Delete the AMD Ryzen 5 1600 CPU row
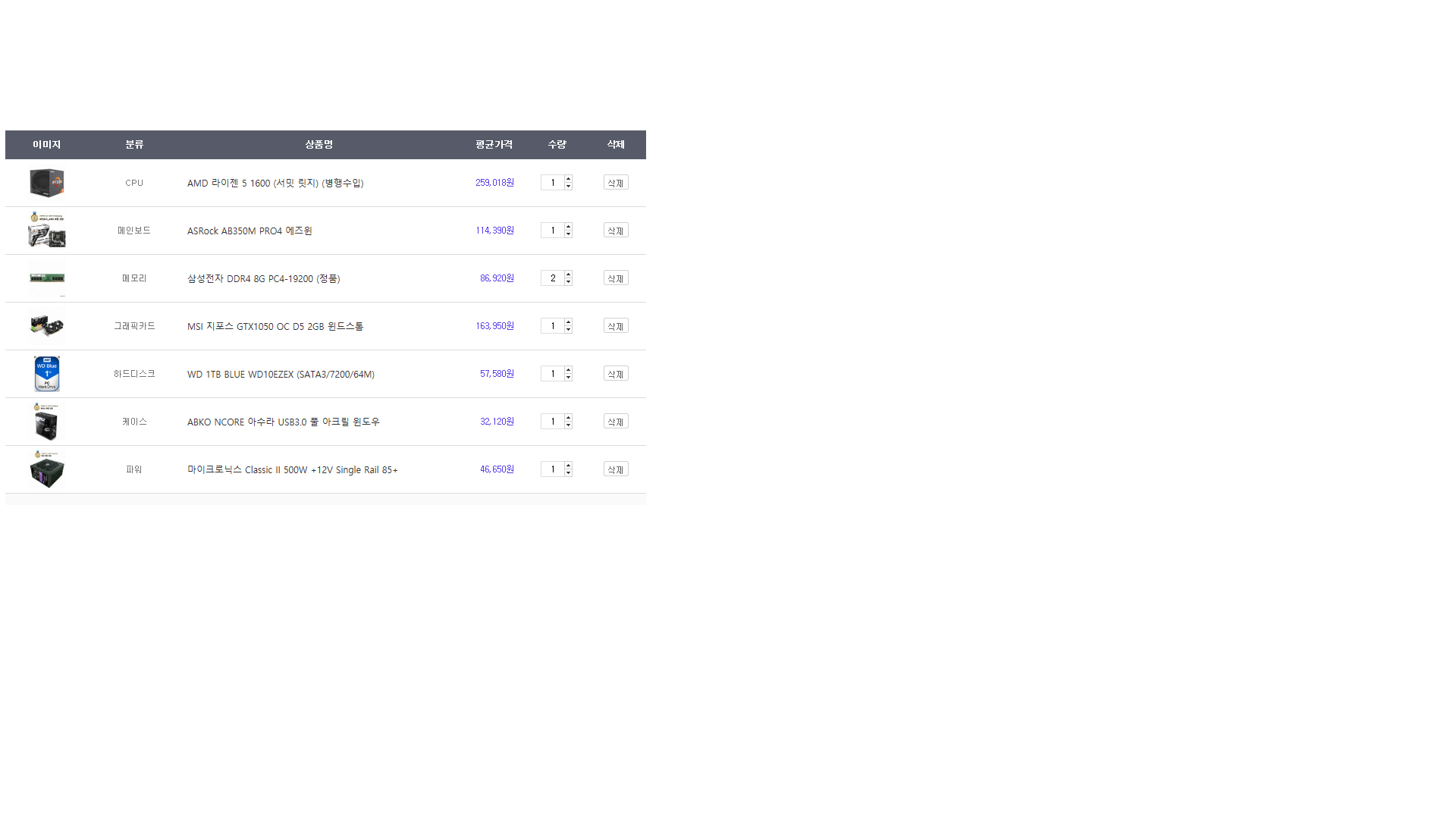 [616, 183]
